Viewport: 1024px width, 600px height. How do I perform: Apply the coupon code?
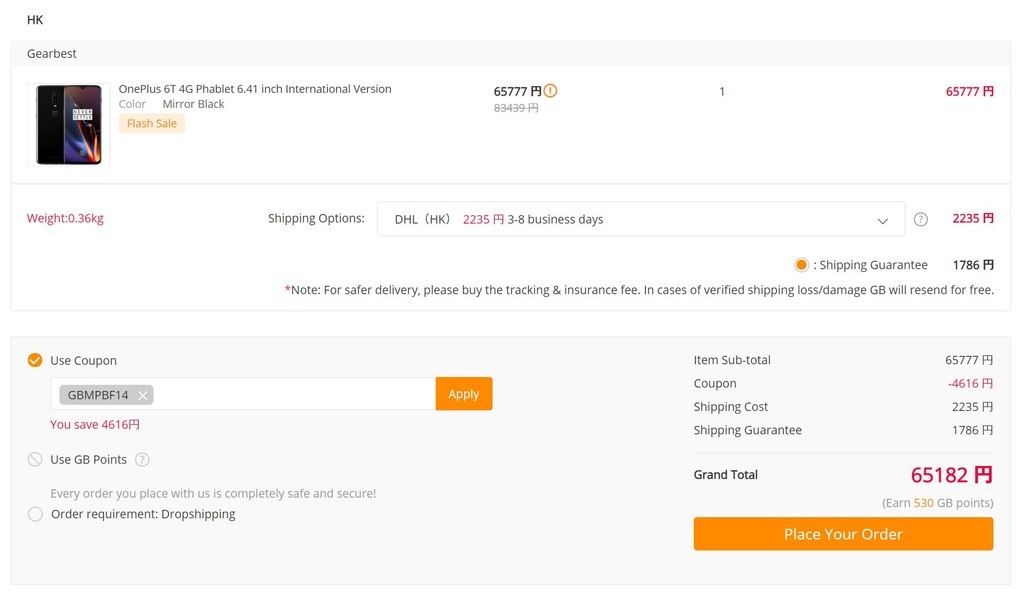coord(464,394)
